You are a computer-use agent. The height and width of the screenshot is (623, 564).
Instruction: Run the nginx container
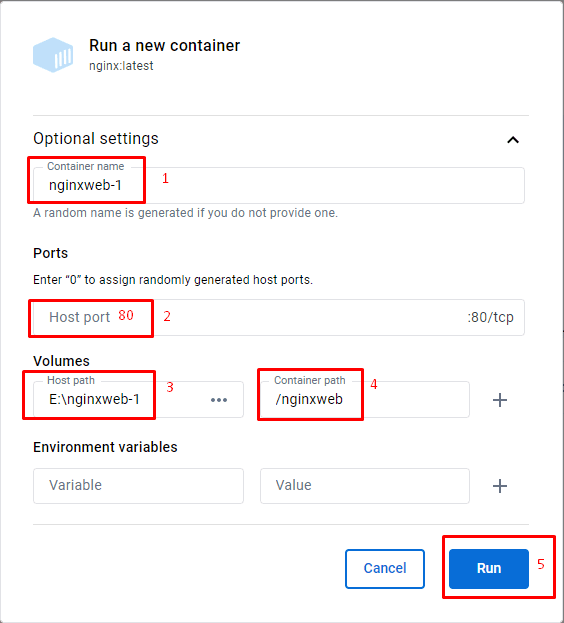tap(489, 569)
